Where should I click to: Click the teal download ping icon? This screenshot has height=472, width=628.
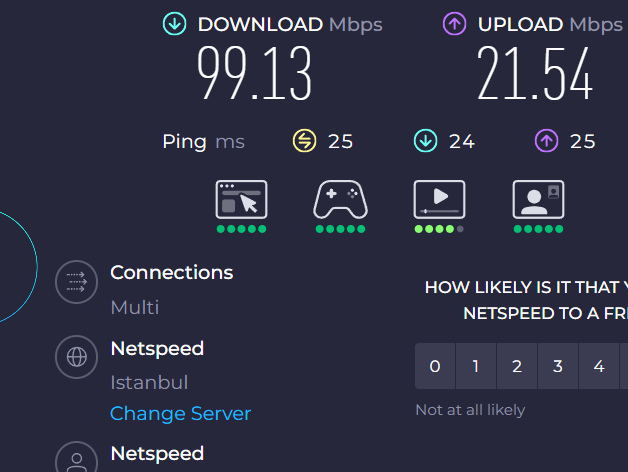coord(425,141)
